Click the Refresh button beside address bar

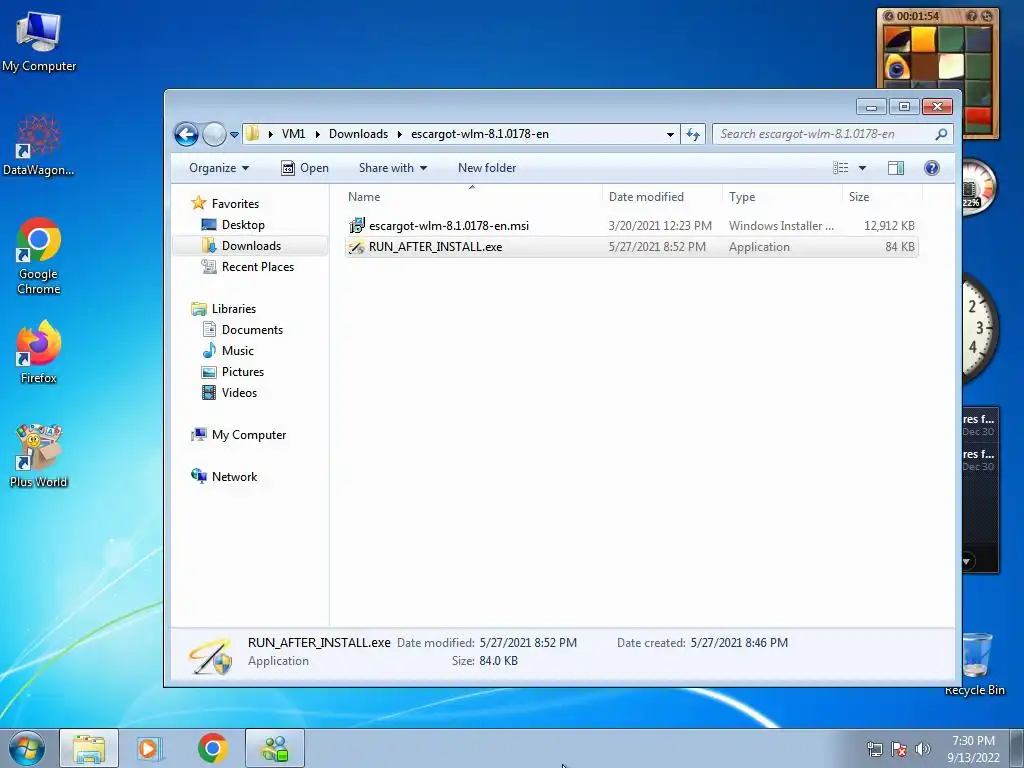pos(692,135)
